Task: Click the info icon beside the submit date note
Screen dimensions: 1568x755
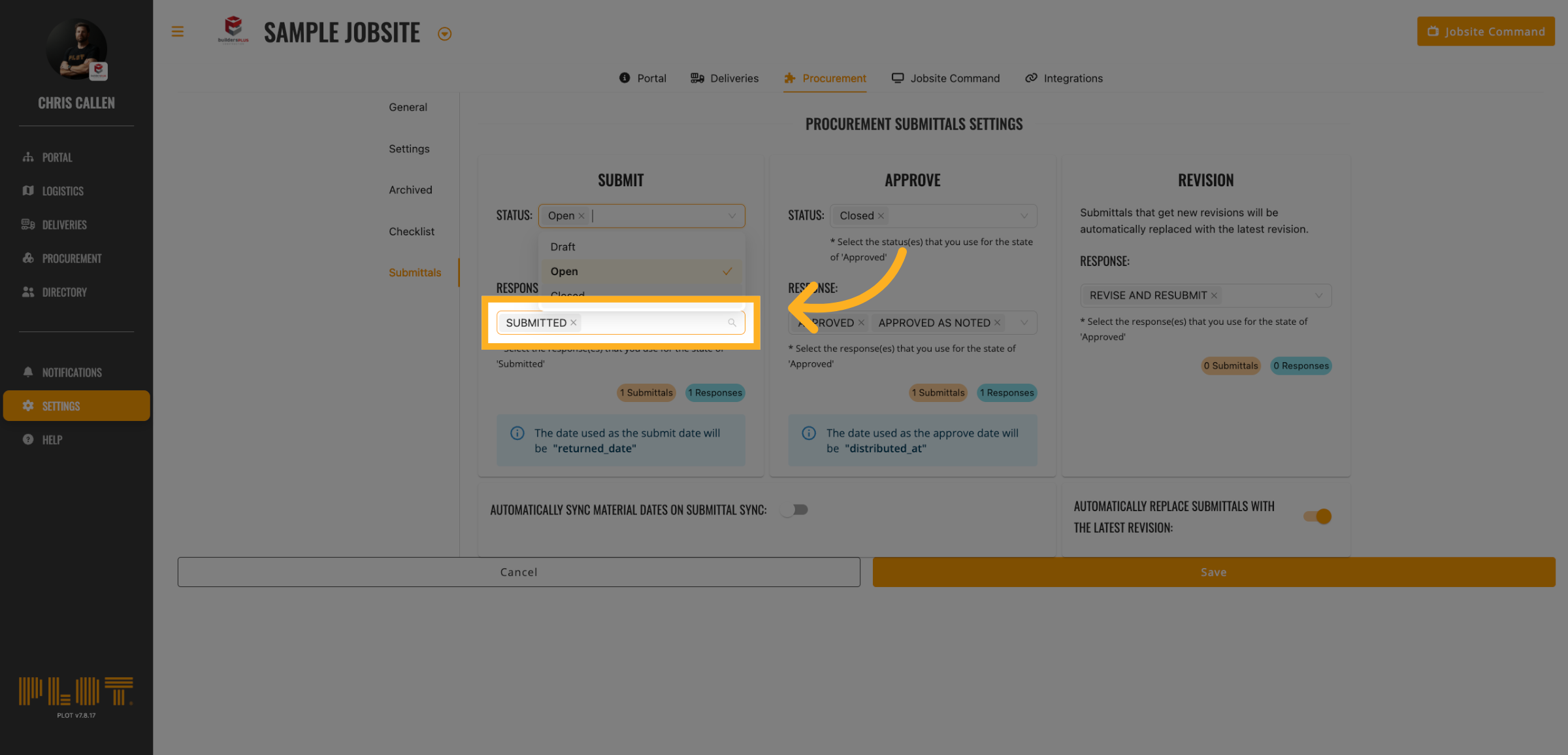Action: [x=517, y=433]
